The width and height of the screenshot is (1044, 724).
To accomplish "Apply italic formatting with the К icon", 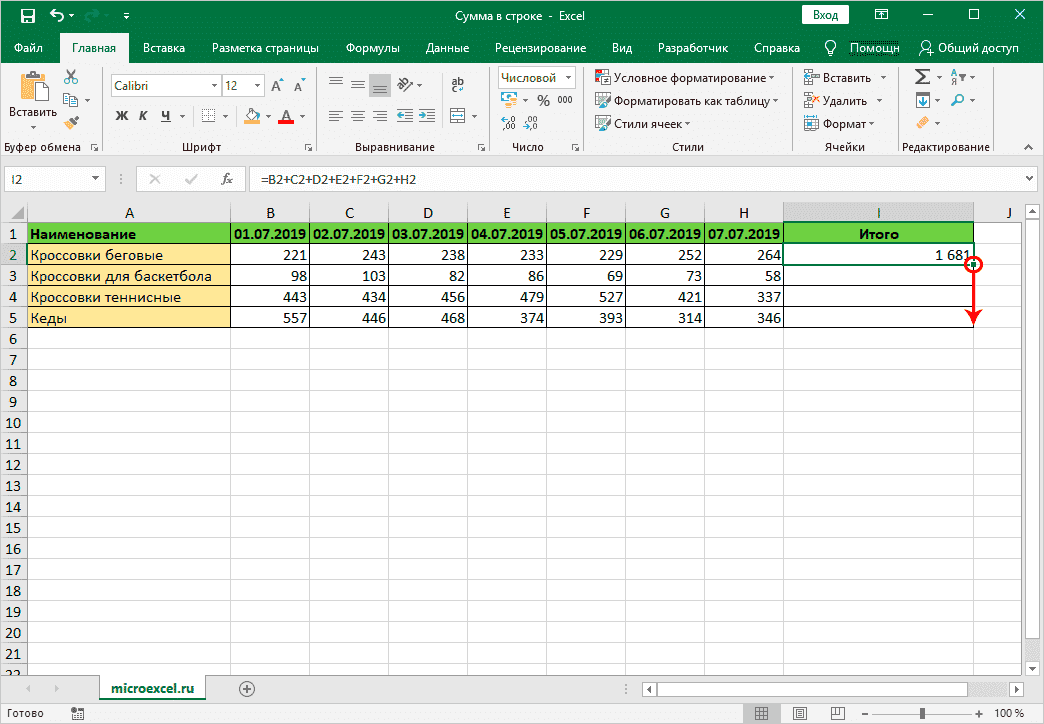I will tap(142, 116).
